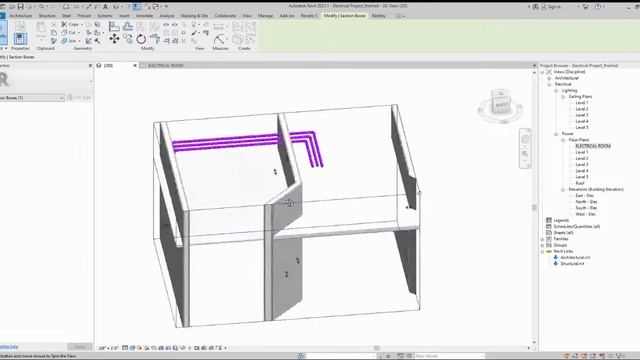Select ELECTRICAL ROOM in Floor Plans

593,146
